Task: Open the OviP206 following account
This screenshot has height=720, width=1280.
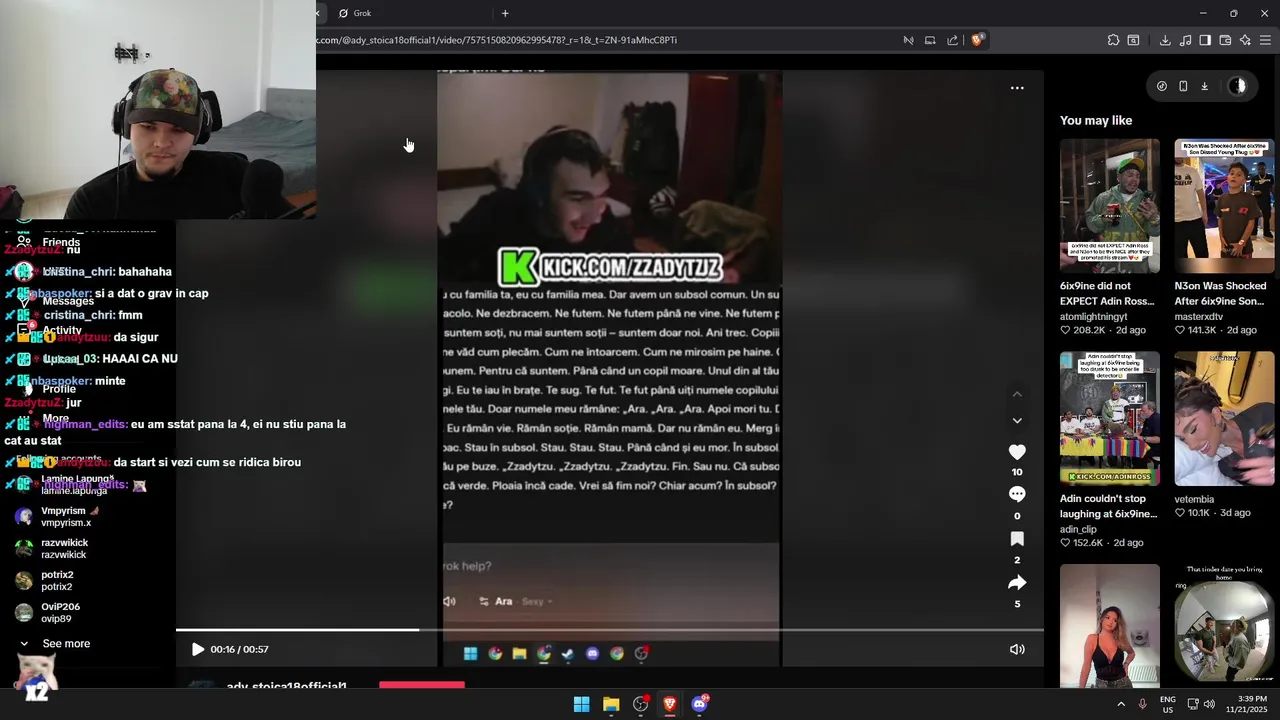Action: (x=60, y=612)
